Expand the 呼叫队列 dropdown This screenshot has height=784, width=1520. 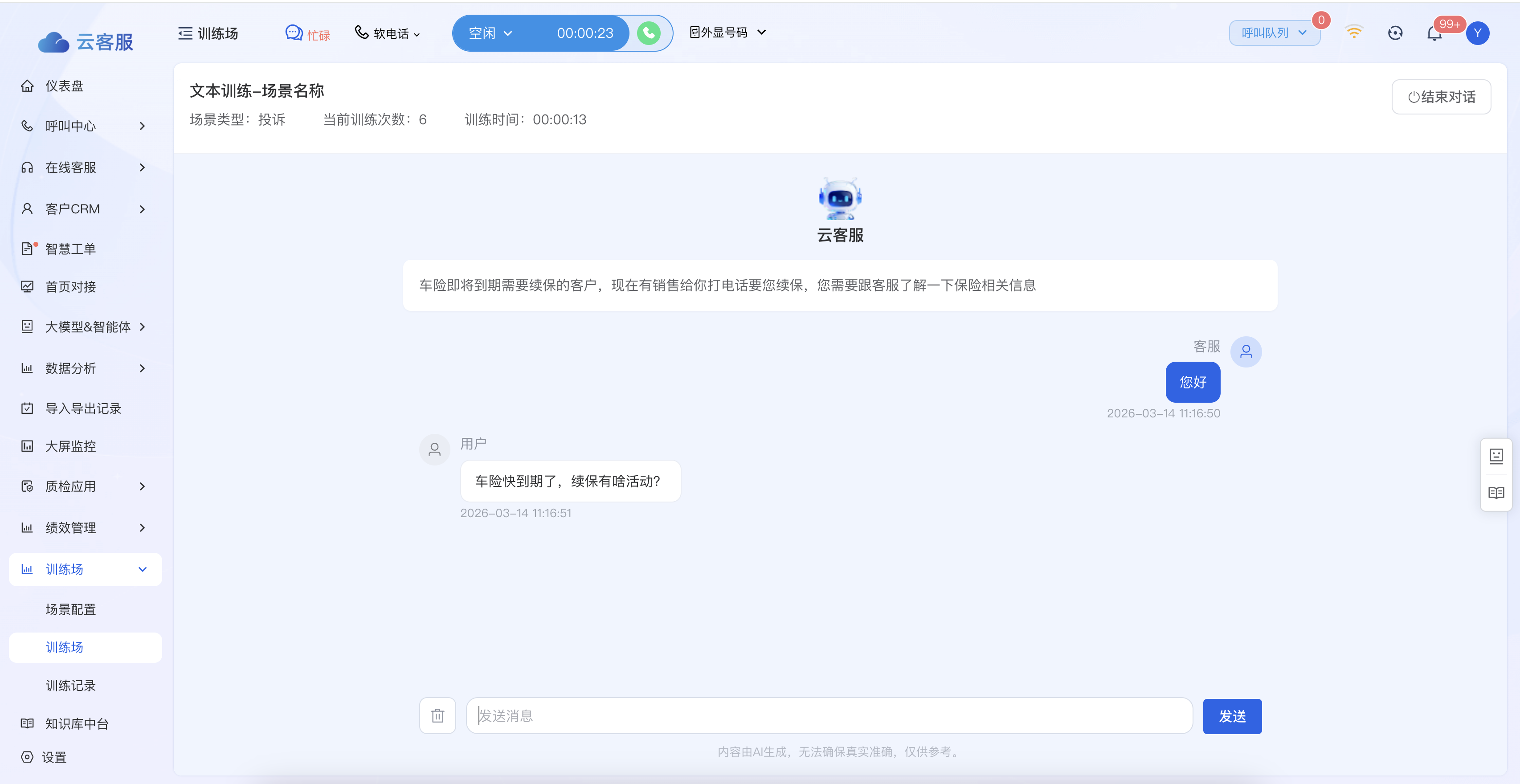1273,33
